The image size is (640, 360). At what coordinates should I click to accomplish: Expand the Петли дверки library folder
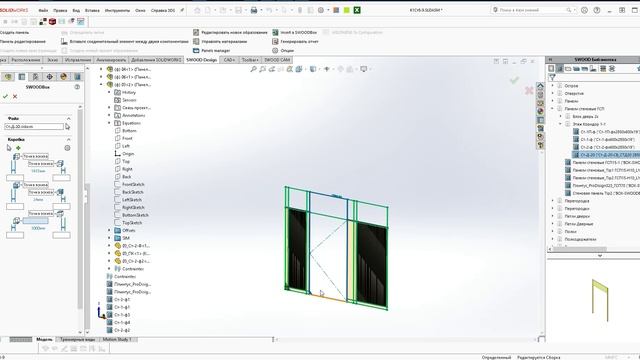[553, 216]
